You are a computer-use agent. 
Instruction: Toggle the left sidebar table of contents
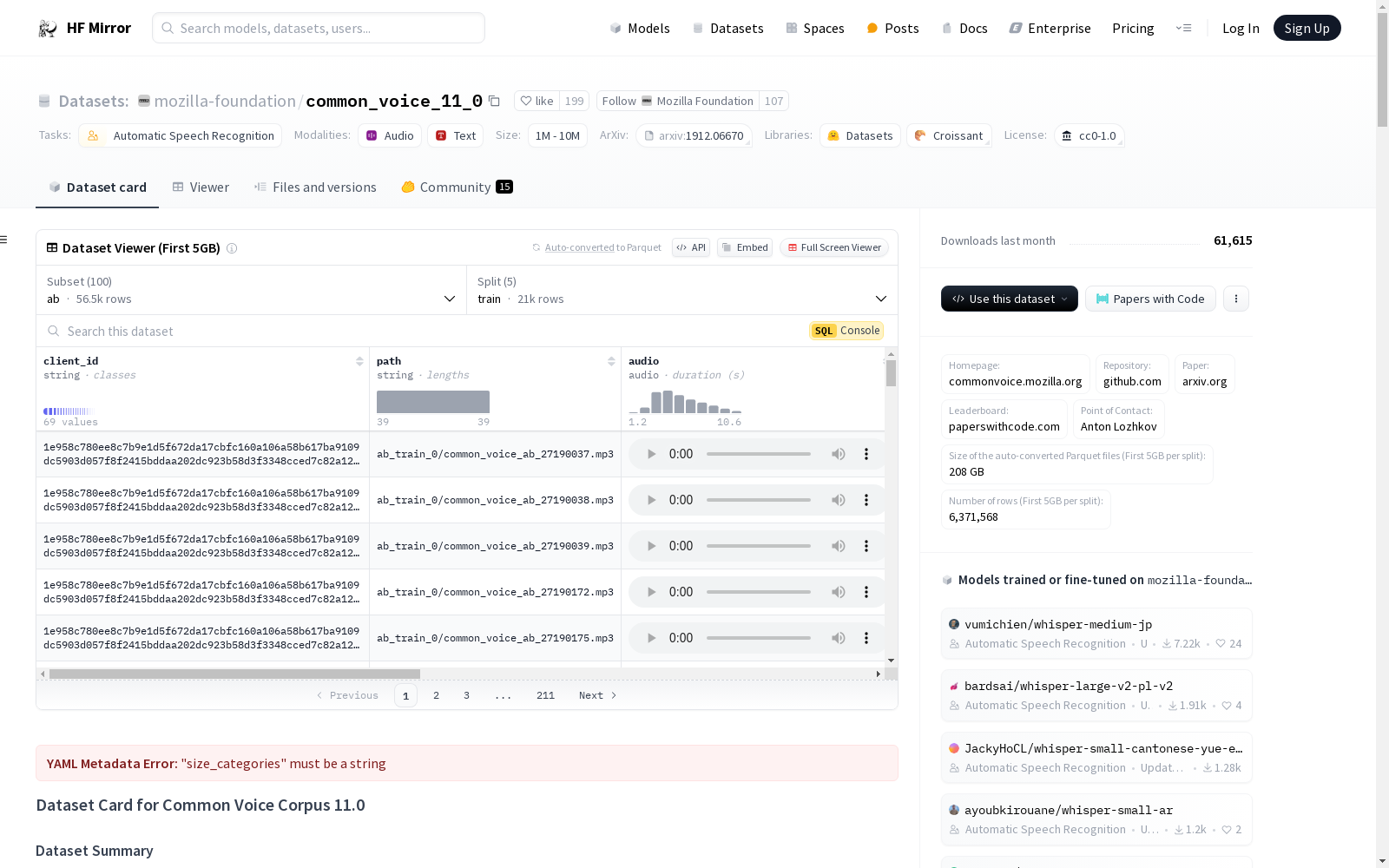(x=3, y=240)
